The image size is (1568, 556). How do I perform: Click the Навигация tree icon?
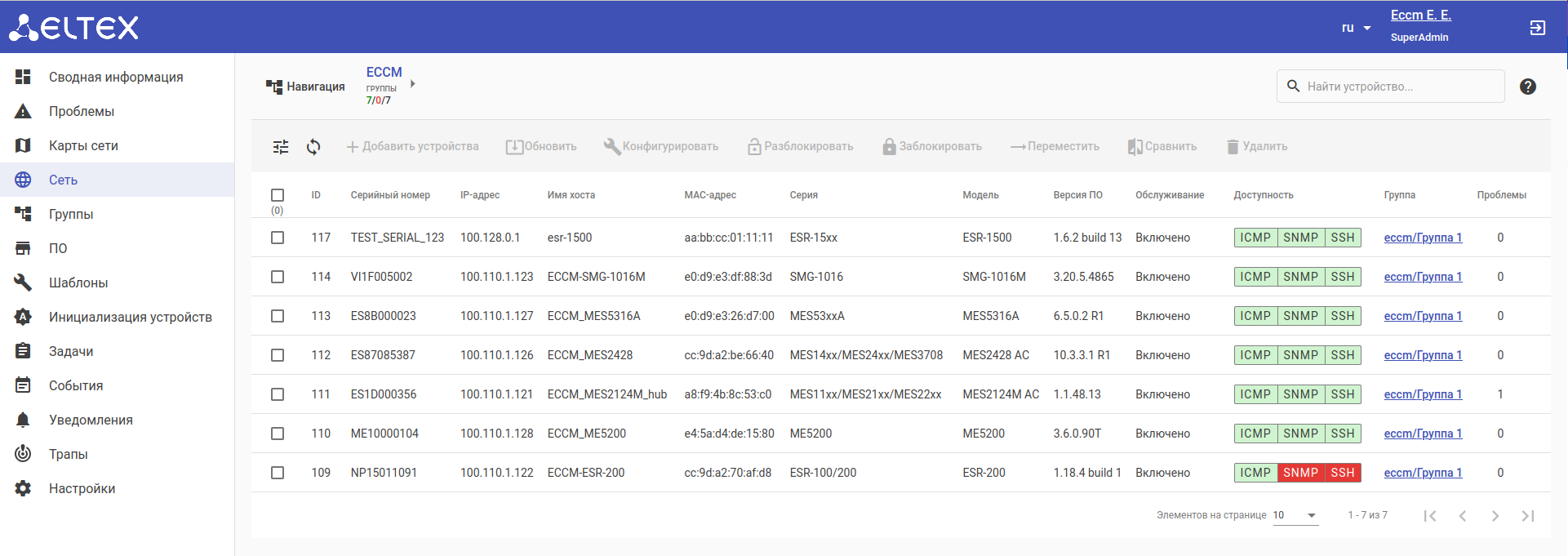[274, 87]
